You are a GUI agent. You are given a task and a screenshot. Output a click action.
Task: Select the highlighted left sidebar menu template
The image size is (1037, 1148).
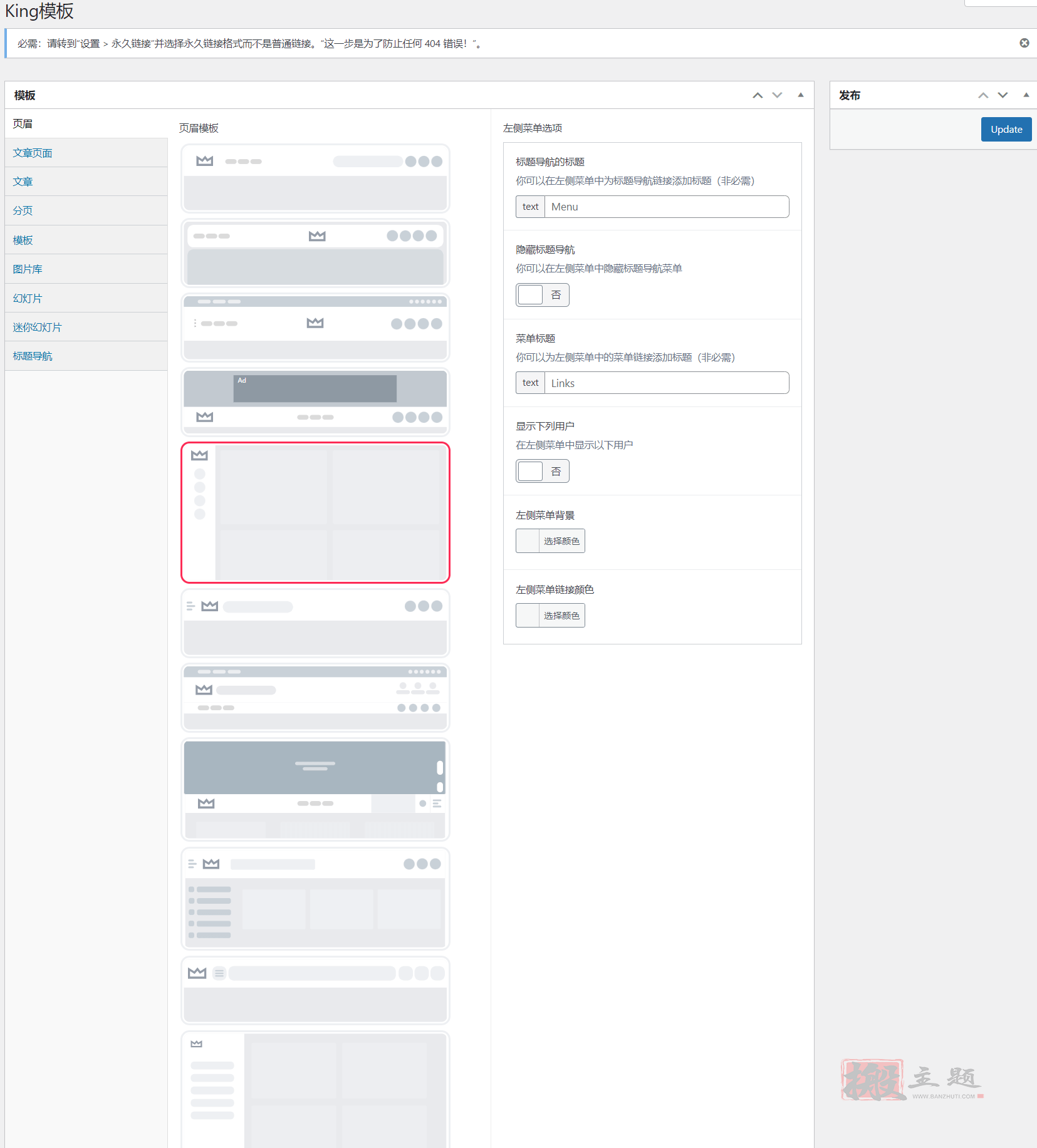pos(315,512)
